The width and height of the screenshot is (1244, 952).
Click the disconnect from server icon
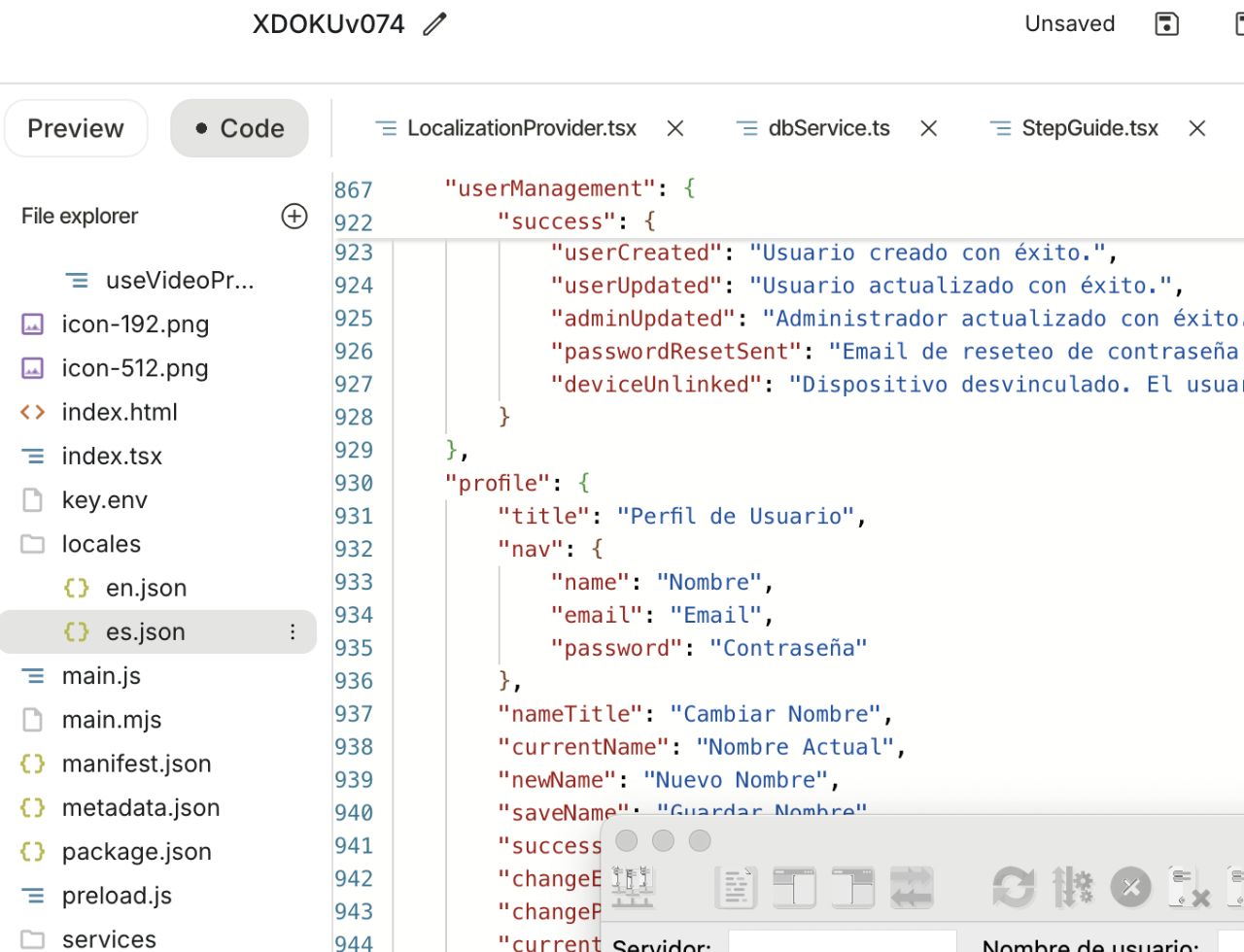1188,887
